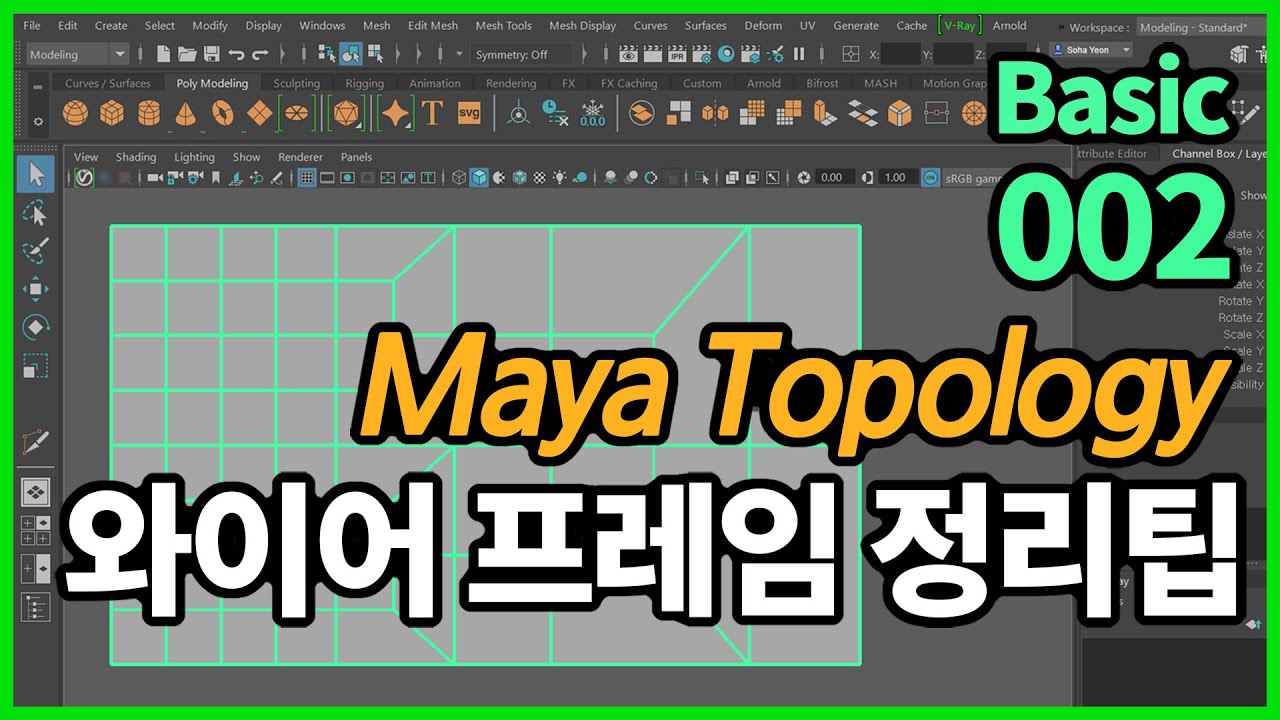Toggle the viewport grid button
This screenshot has height=720, width=1280.
coord(308,178)
